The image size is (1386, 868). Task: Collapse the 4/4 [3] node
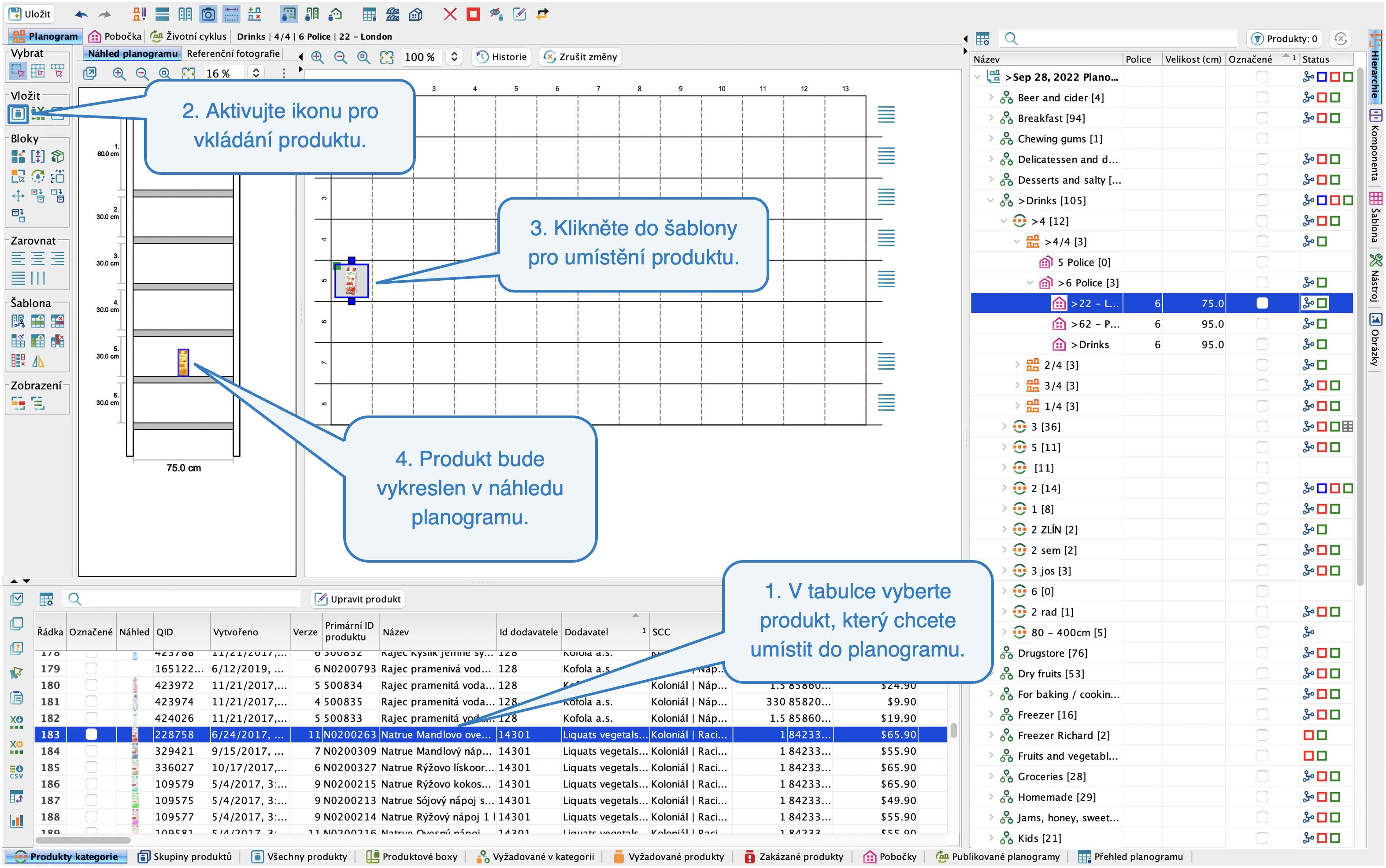pos(1017,242)
